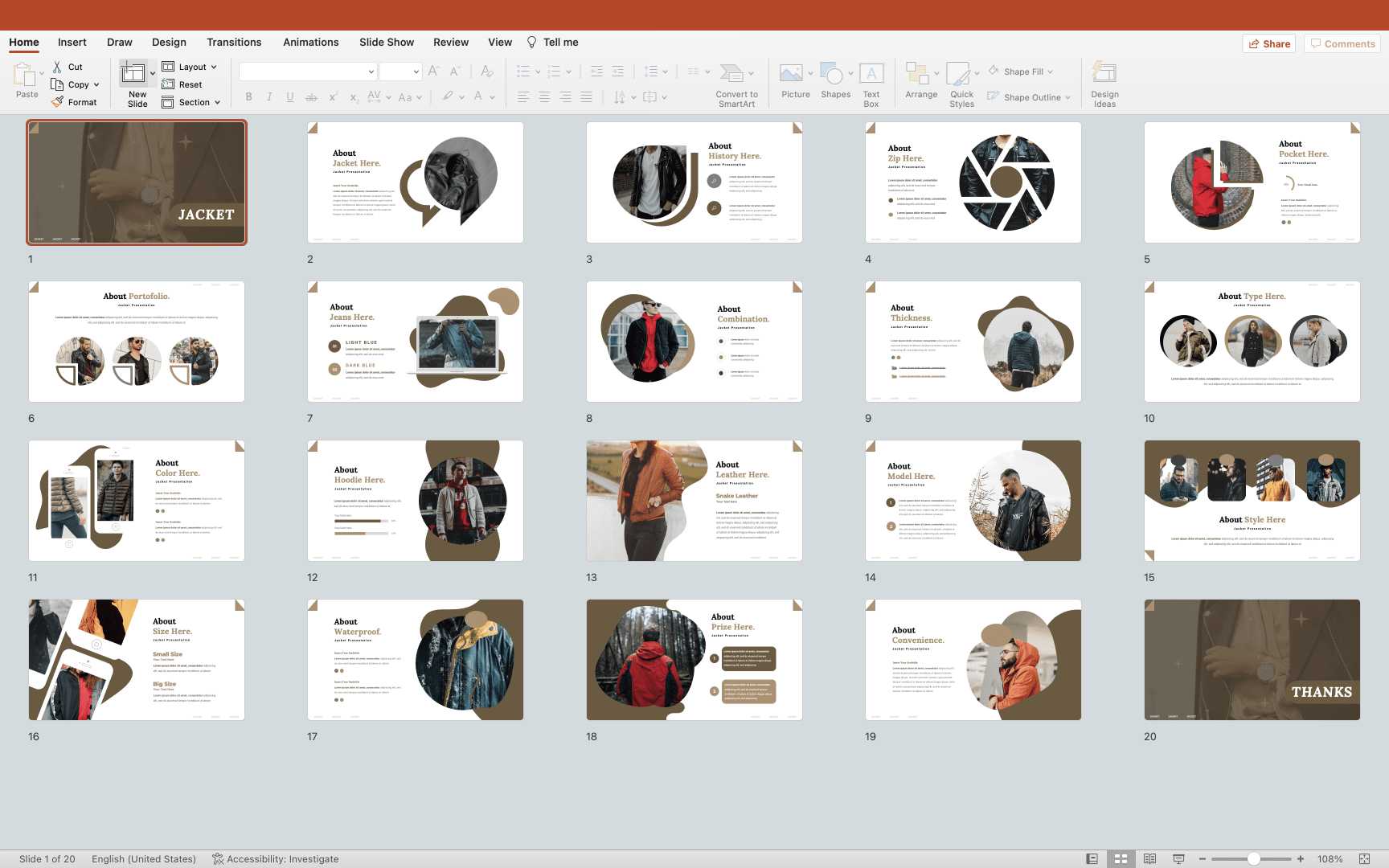Click the New Slide icon

point(133,74)
